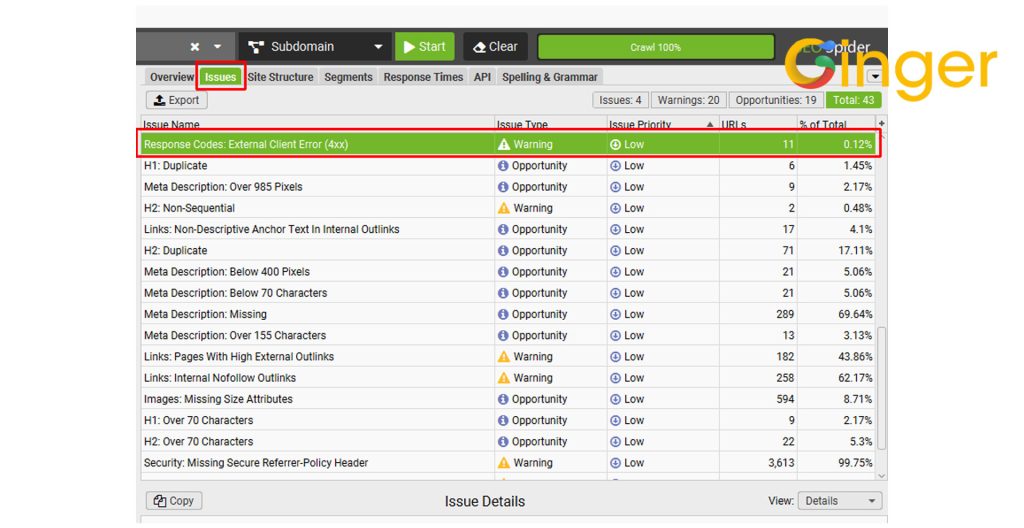
Task: Click the Export button
Action: (176, 100)
